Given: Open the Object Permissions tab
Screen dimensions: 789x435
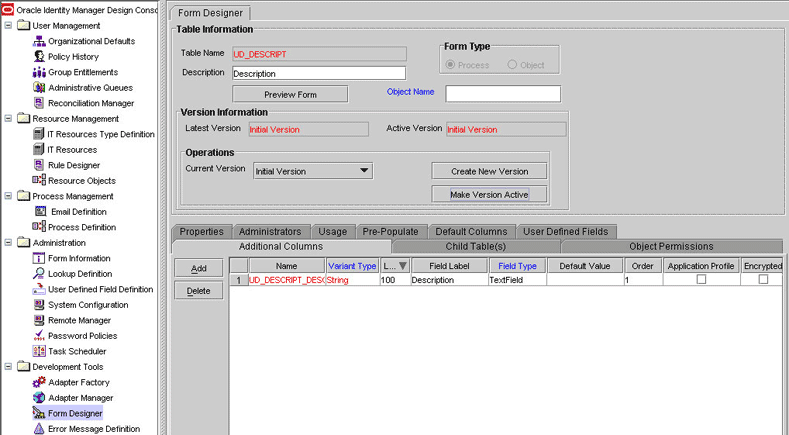Looking at the screenshot, I should 671,246.
